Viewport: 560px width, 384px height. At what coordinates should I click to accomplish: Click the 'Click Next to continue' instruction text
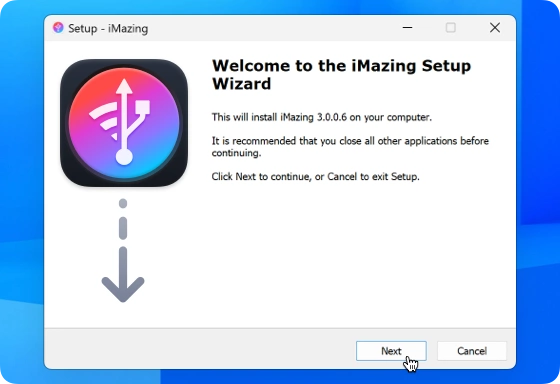(315, 176)
